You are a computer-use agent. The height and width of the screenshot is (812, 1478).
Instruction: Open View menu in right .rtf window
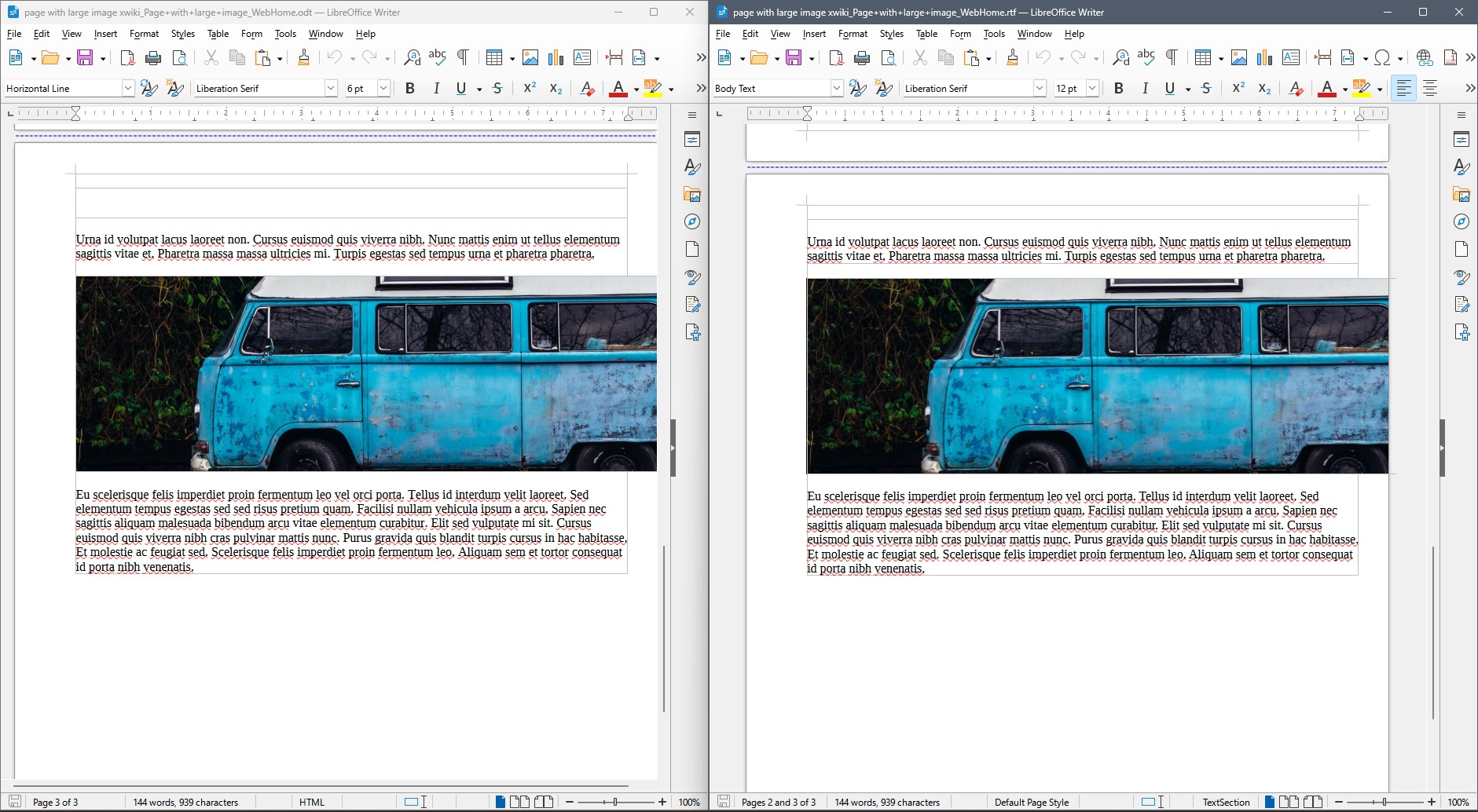point(780,34)
